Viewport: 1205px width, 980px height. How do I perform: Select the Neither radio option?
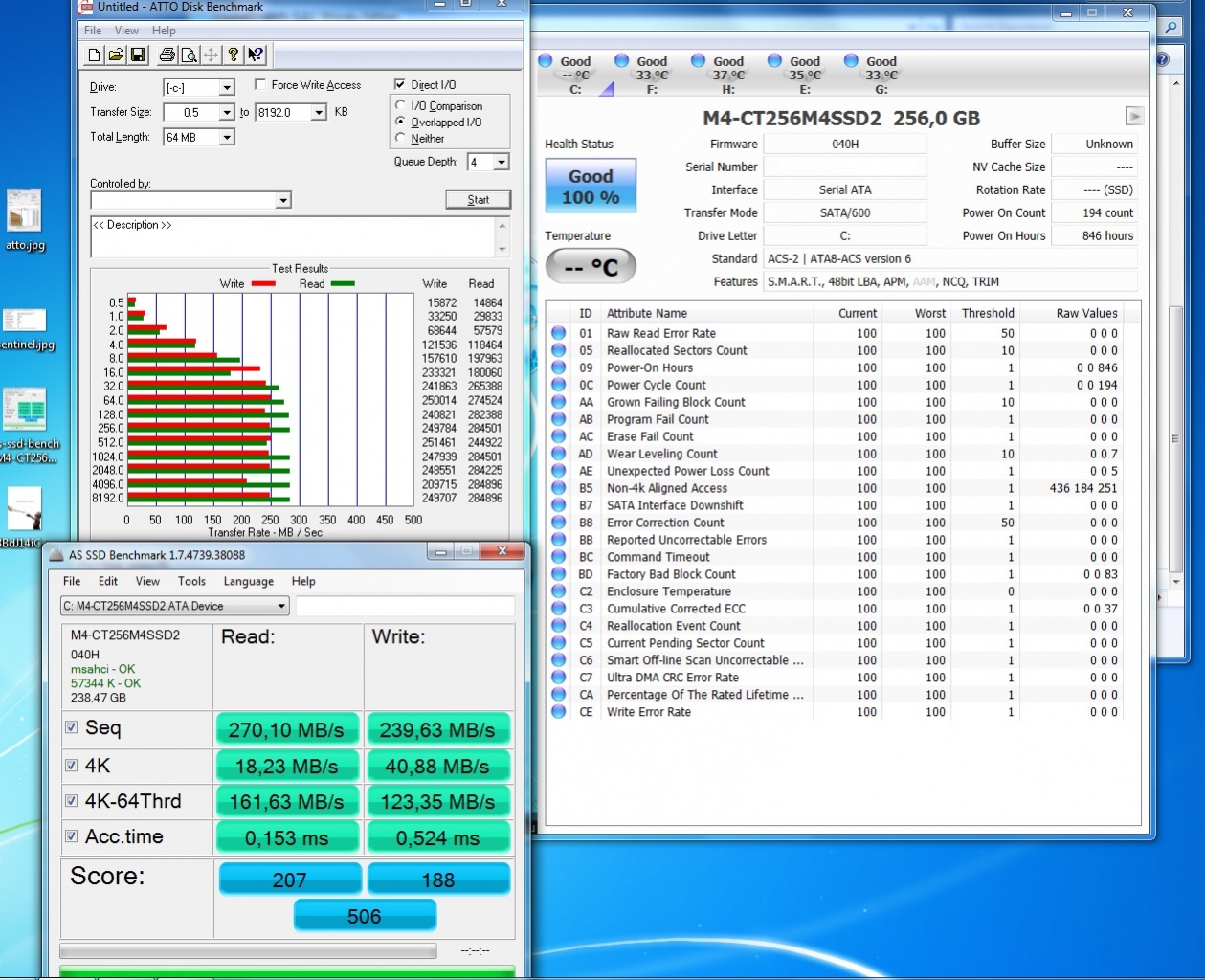[400, 138]
